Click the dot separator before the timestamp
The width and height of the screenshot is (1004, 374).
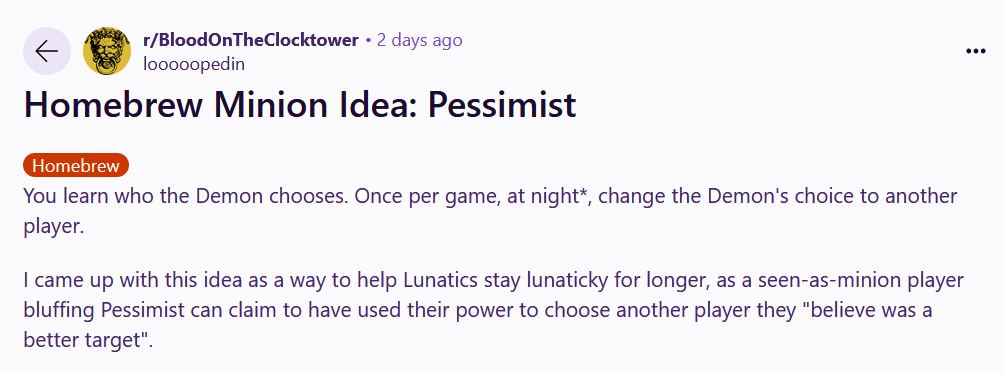(368, 41)
